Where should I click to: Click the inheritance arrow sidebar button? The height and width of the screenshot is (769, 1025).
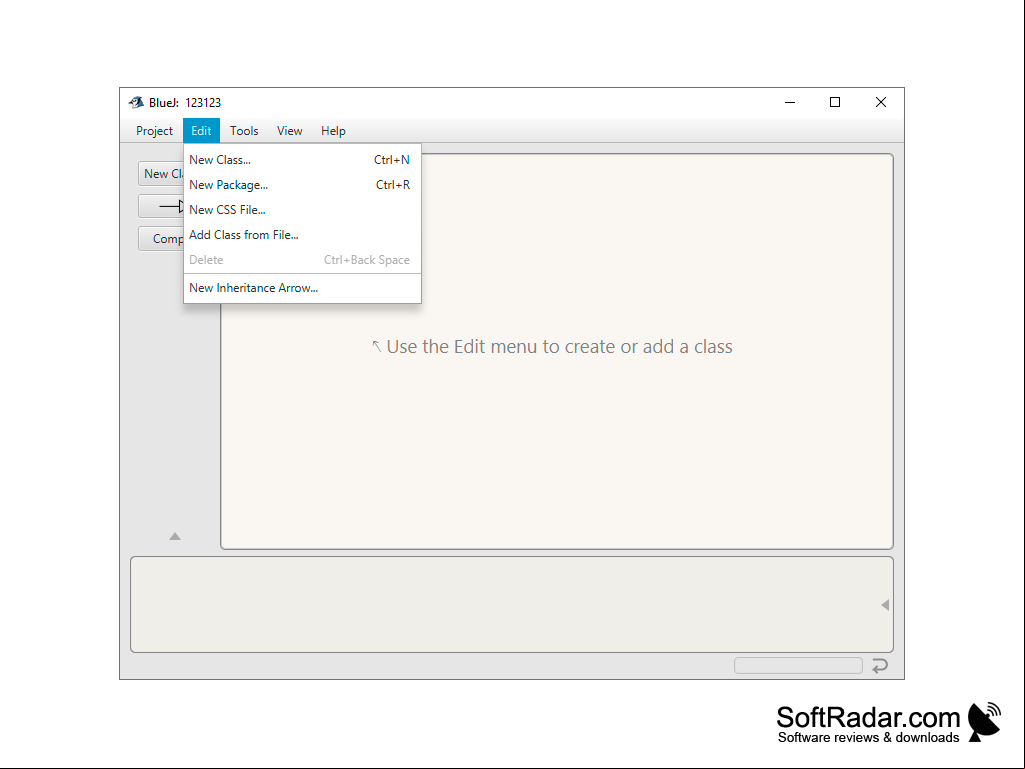pos(161,206)
